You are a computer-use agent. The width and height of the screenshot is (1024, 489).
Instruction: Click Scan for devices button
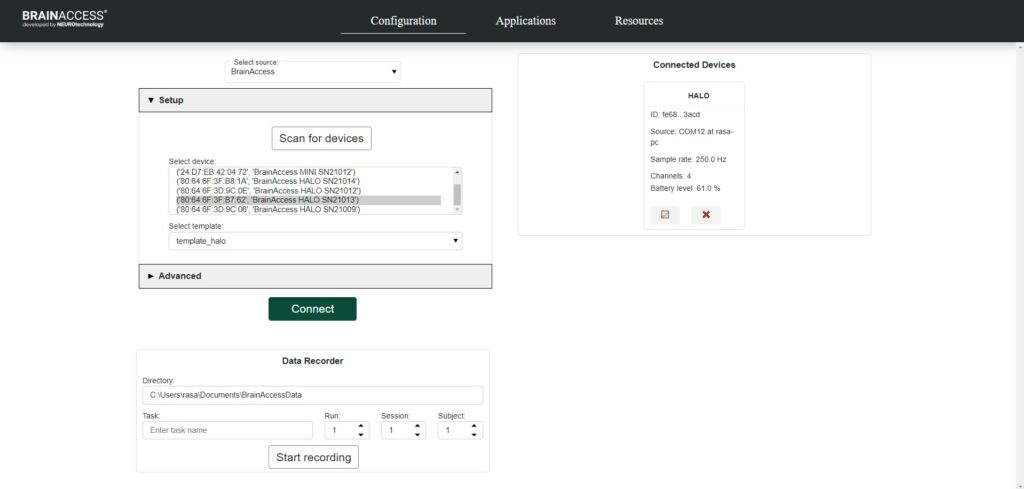coord(321,138)
